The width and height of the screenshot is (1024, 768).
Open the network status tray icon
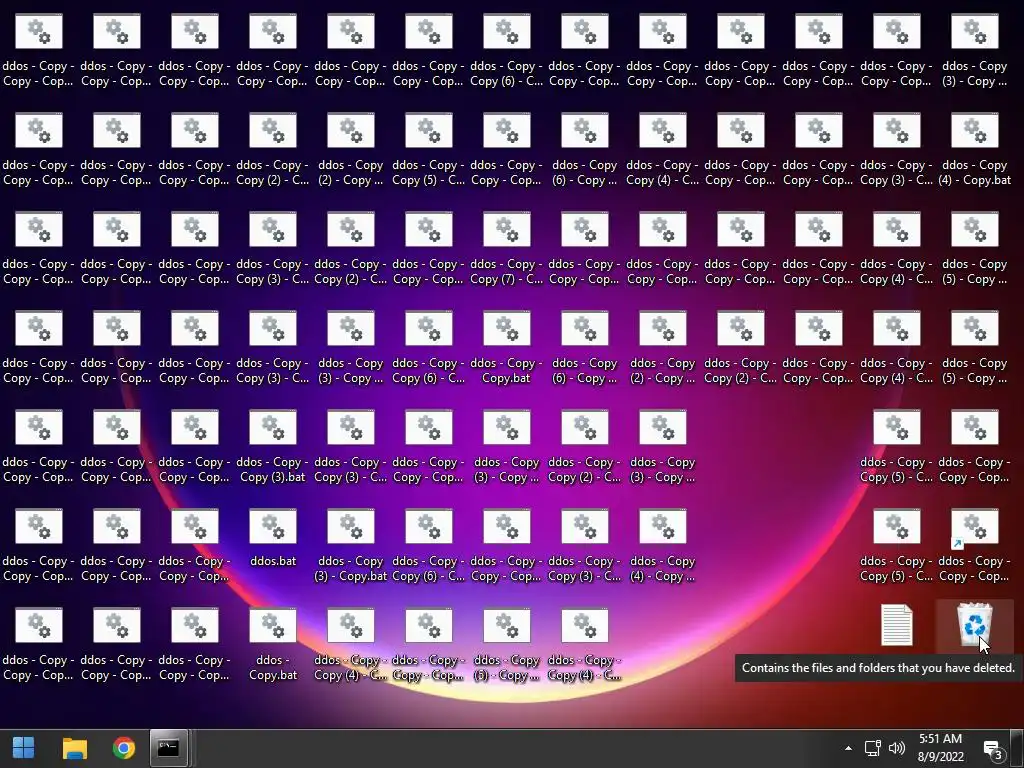tap(872, 748)
